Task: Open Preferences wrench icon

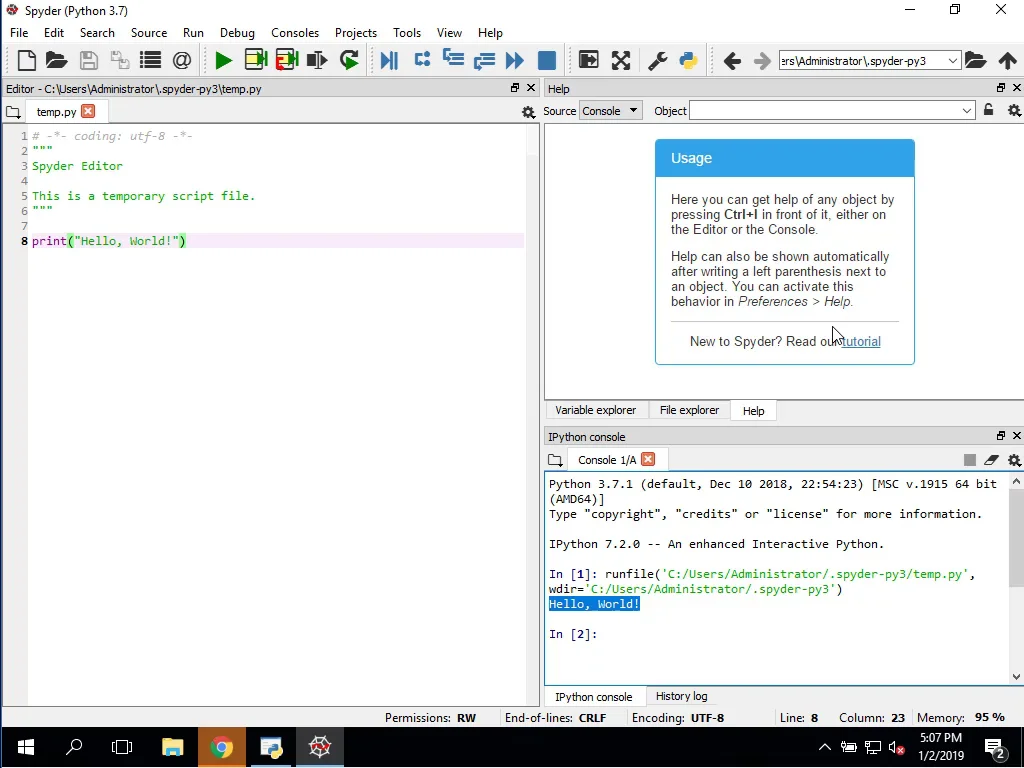Action: (x=657, y=61)
